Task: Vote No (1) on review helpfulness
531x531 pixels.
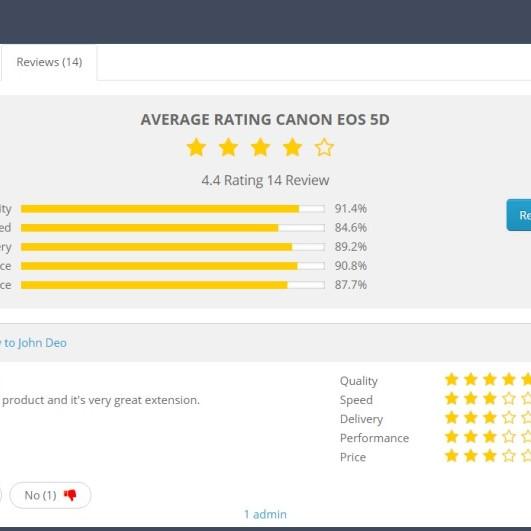Action: [x=50, y=495]
